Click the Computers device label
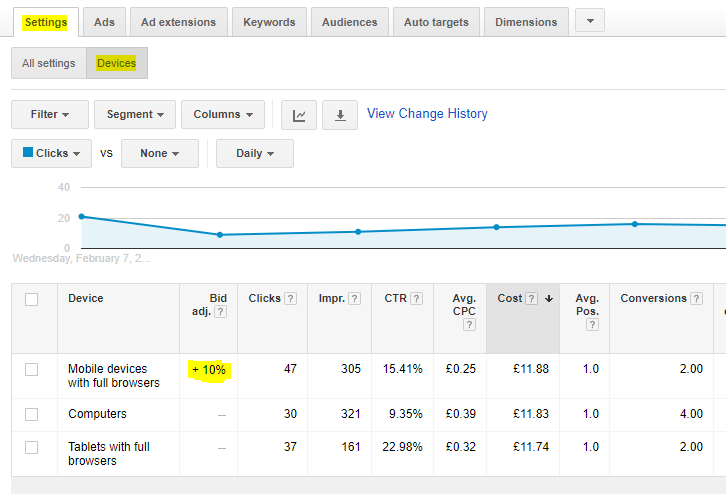 tap(97, 414)
